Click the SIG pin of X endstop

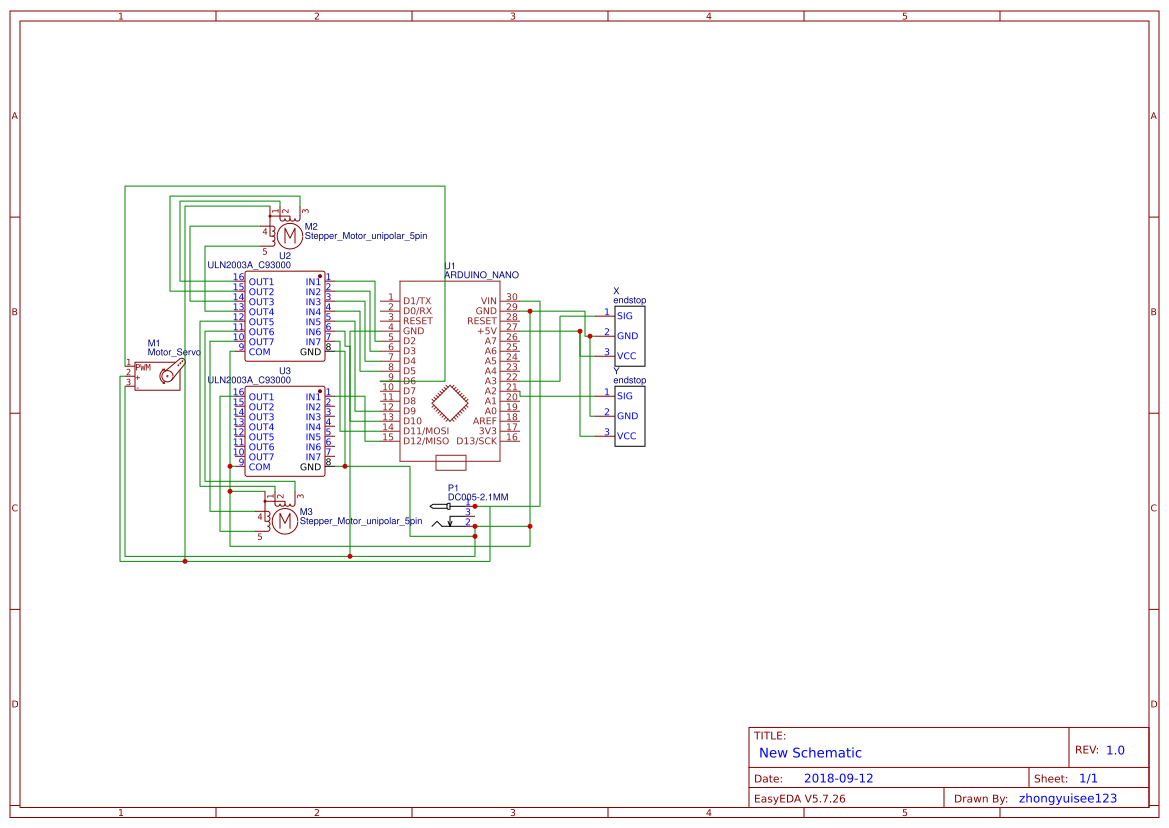[x=625, y=316]
